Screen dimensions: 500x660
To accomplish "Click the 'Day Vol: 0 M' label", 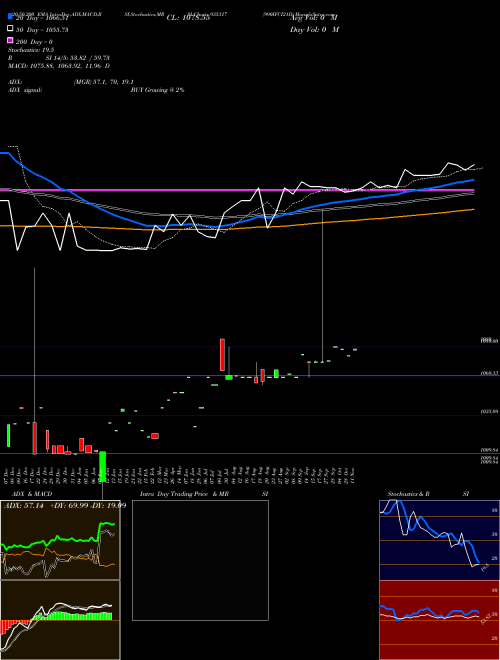I will (x=314, y=29).
